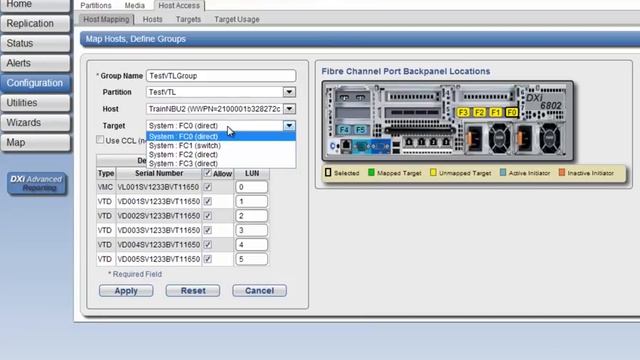Toggle Allow for VL001SV1233BVT11650

coord(208,187)
